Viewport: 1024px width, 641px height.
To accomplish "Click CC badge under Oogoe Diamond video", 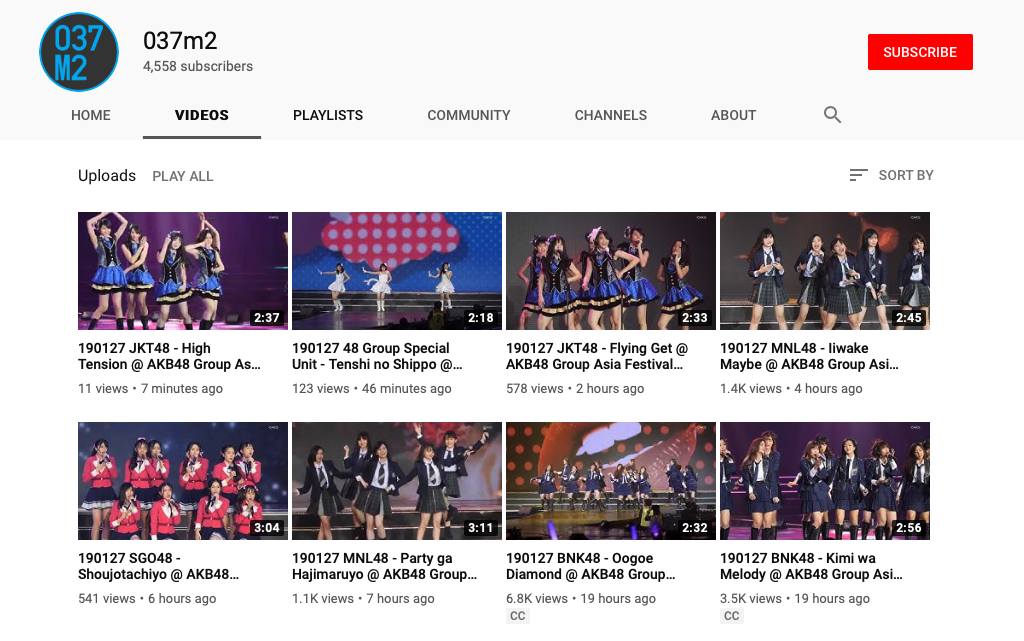I will coord(517,616).
